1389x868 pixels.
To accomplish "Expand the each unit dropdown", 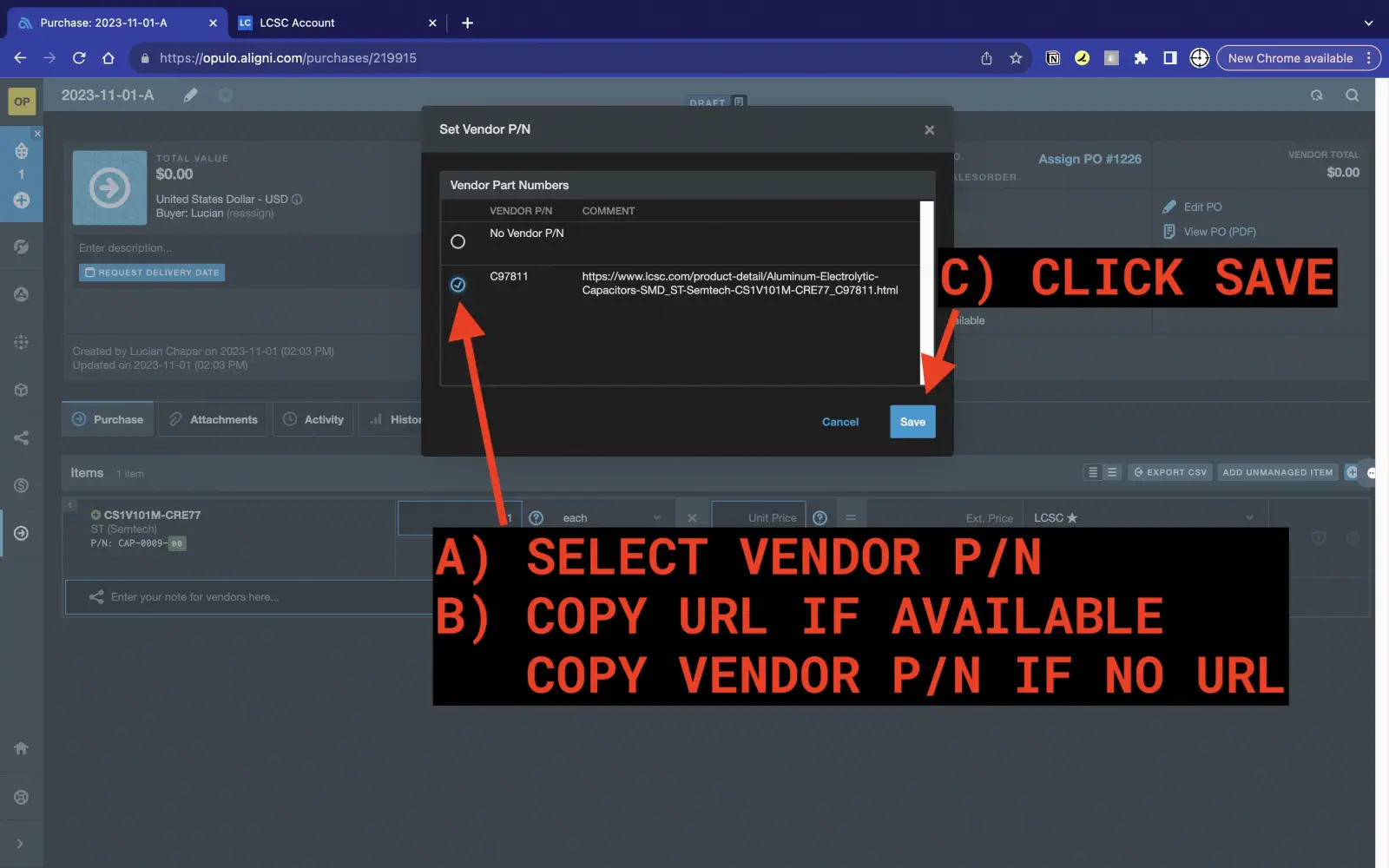I will pos(611,518).
